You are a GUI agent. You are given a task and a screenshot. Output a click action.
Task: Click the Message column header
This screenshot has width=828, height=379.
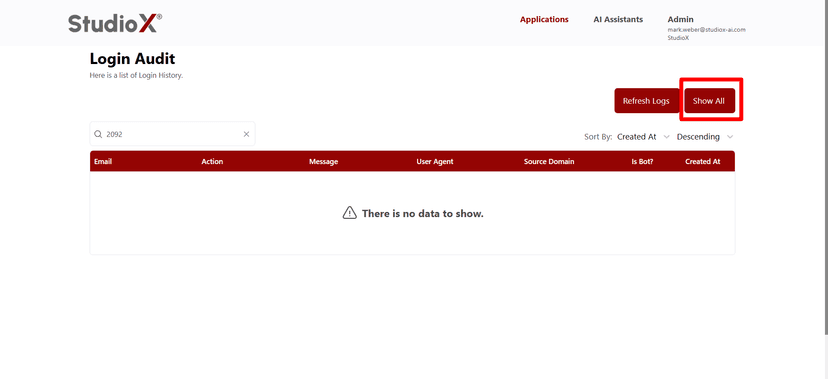click(323, 162)
